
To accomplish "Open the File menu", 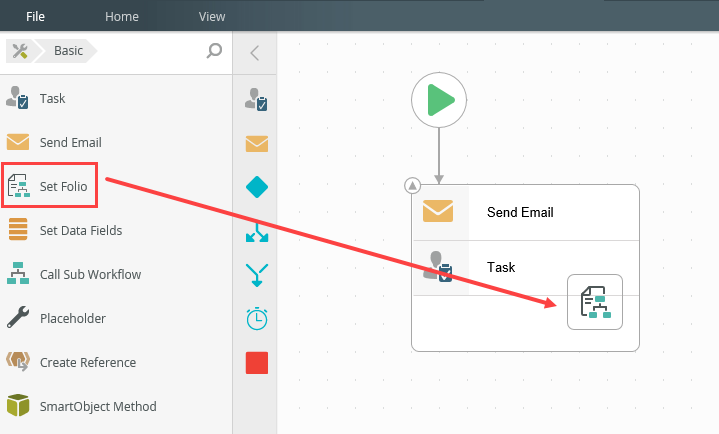I will [35, 17].
